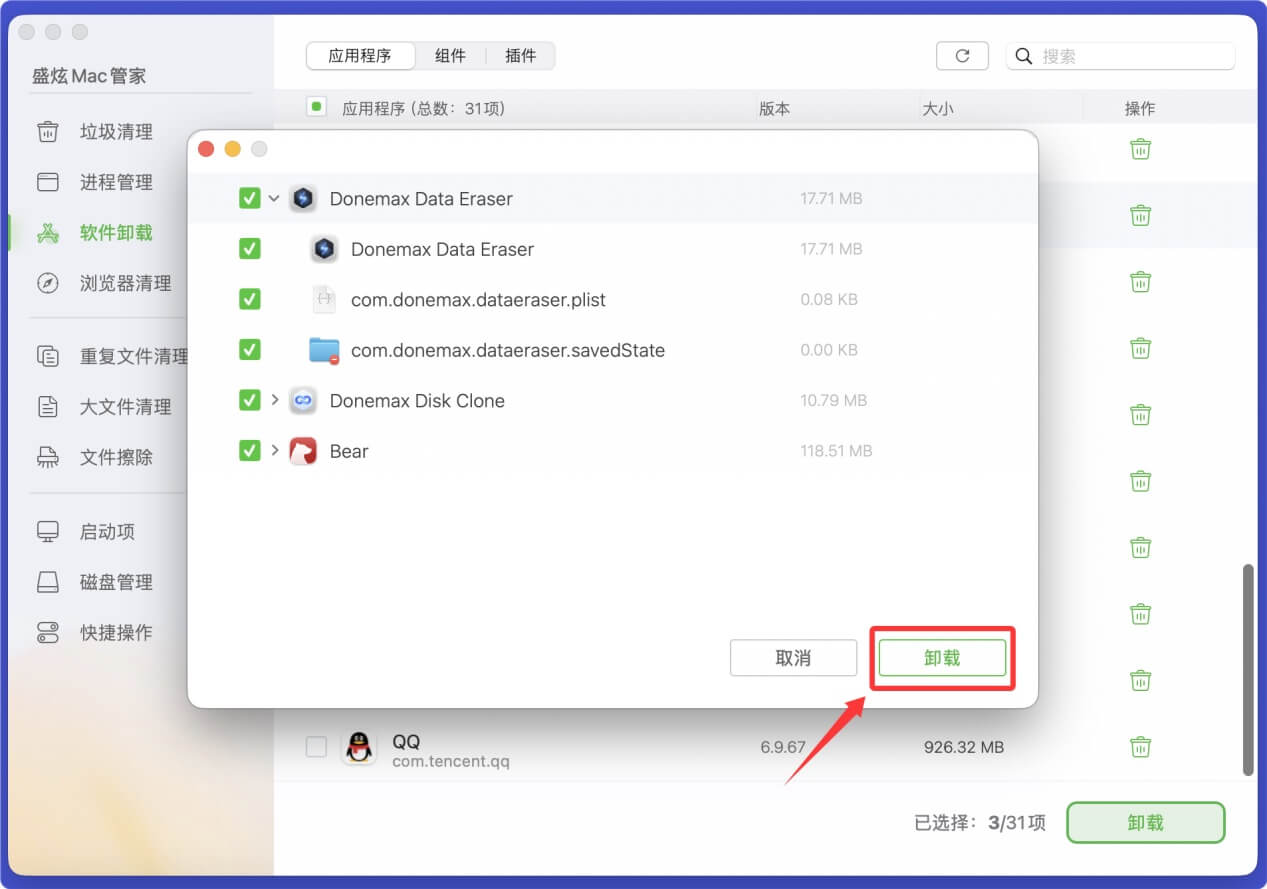Click inside the 搜索 search field

coord(1120,56)
